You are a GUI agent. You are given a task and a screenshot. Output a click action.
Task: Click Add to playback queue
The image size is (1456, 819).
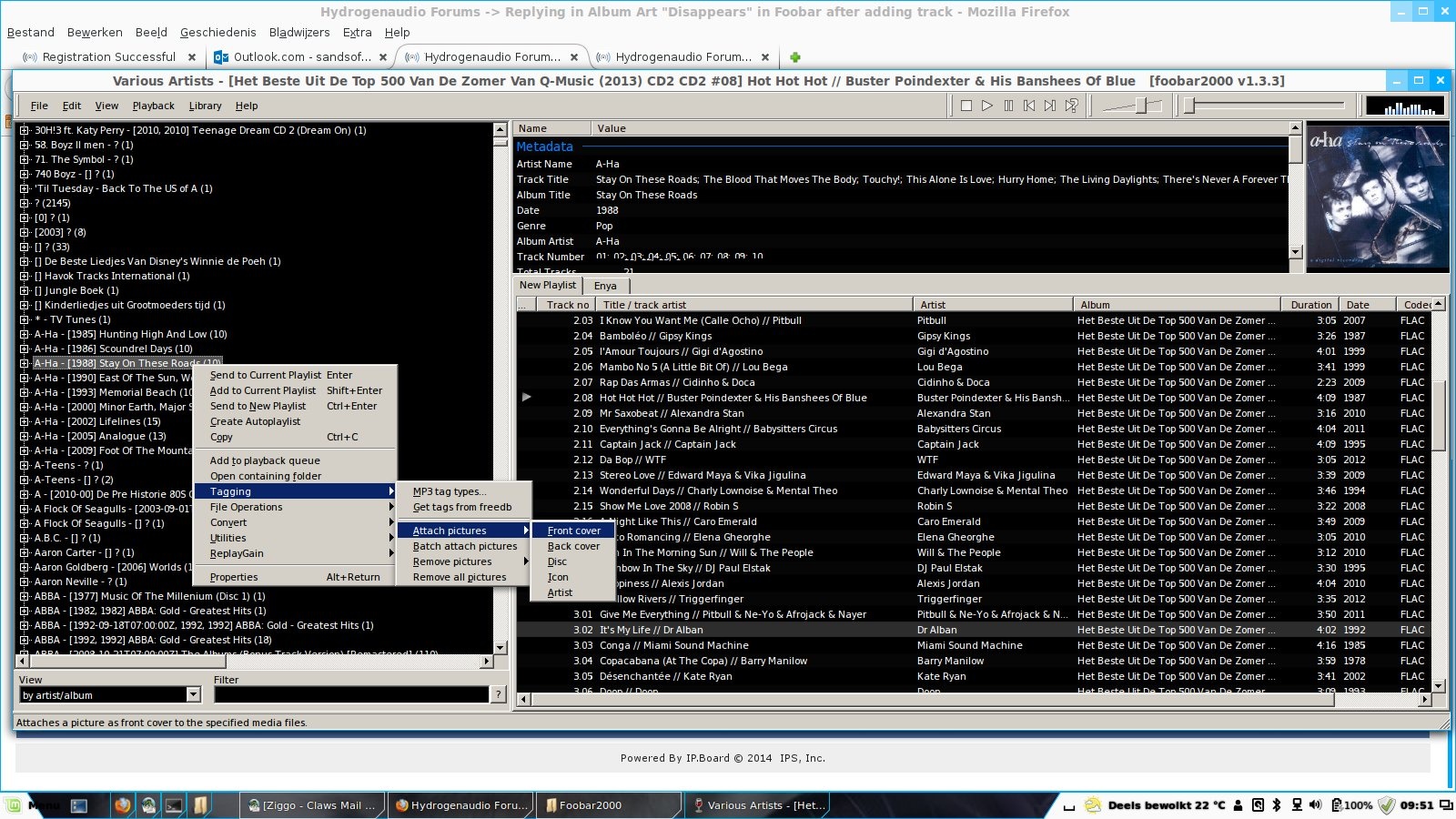point(296,460)
